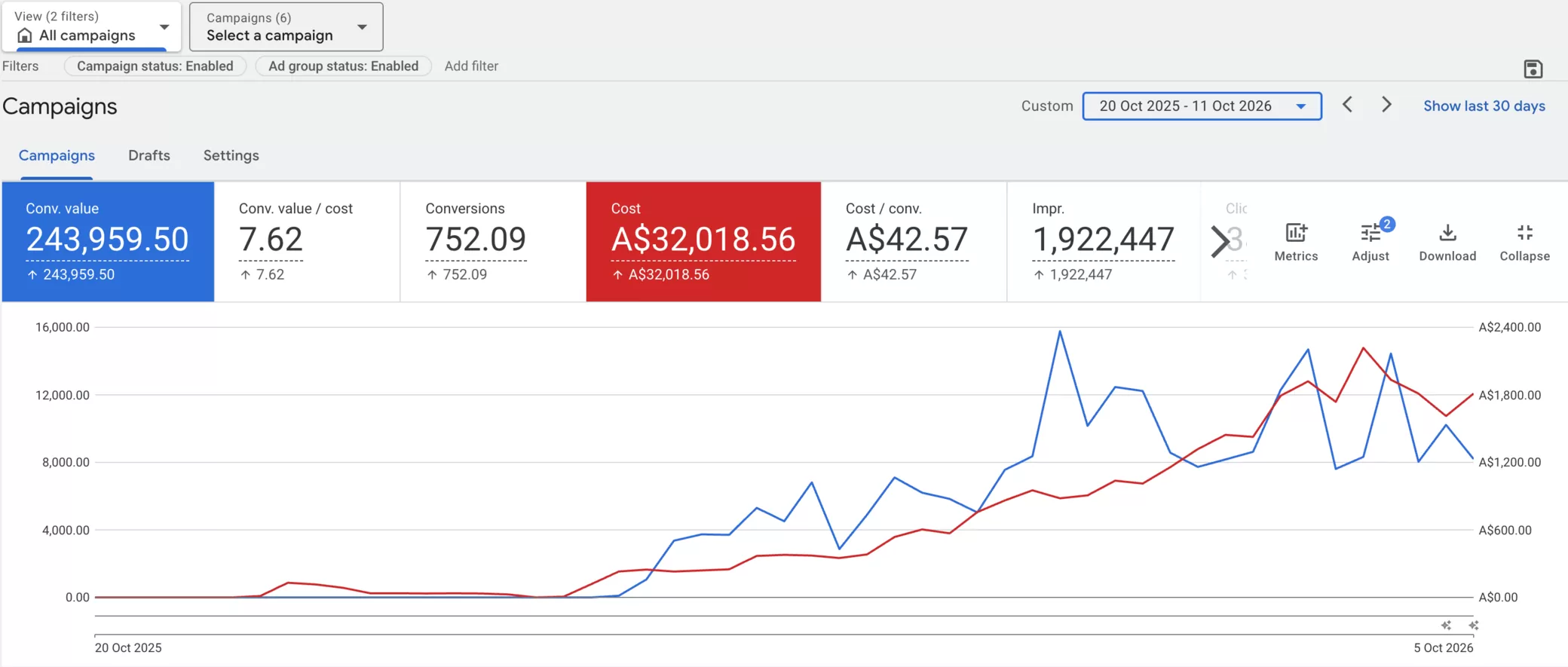Click Ad group status: Enabled chip
This screenshot has width=1568, height=667.
click(343, 66)
